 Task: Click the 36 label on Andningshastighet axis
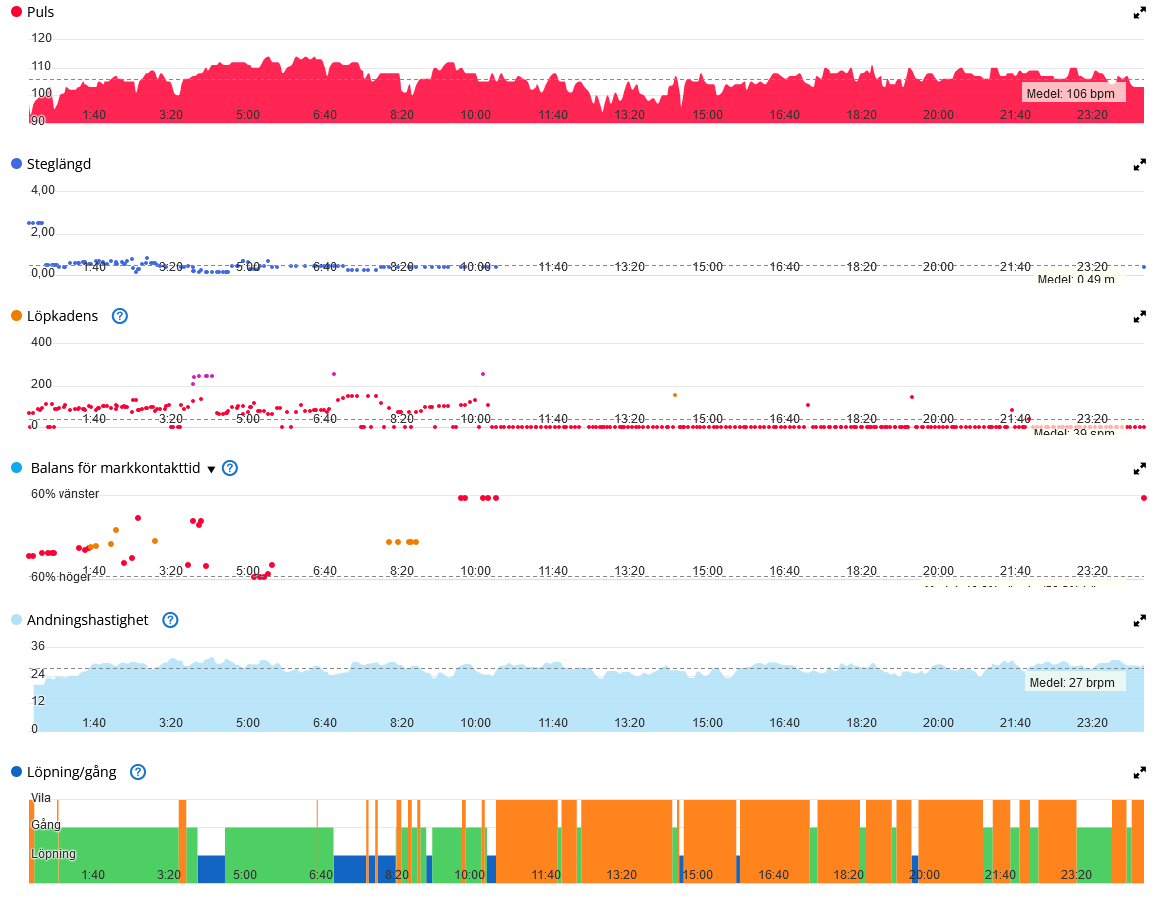38,646
